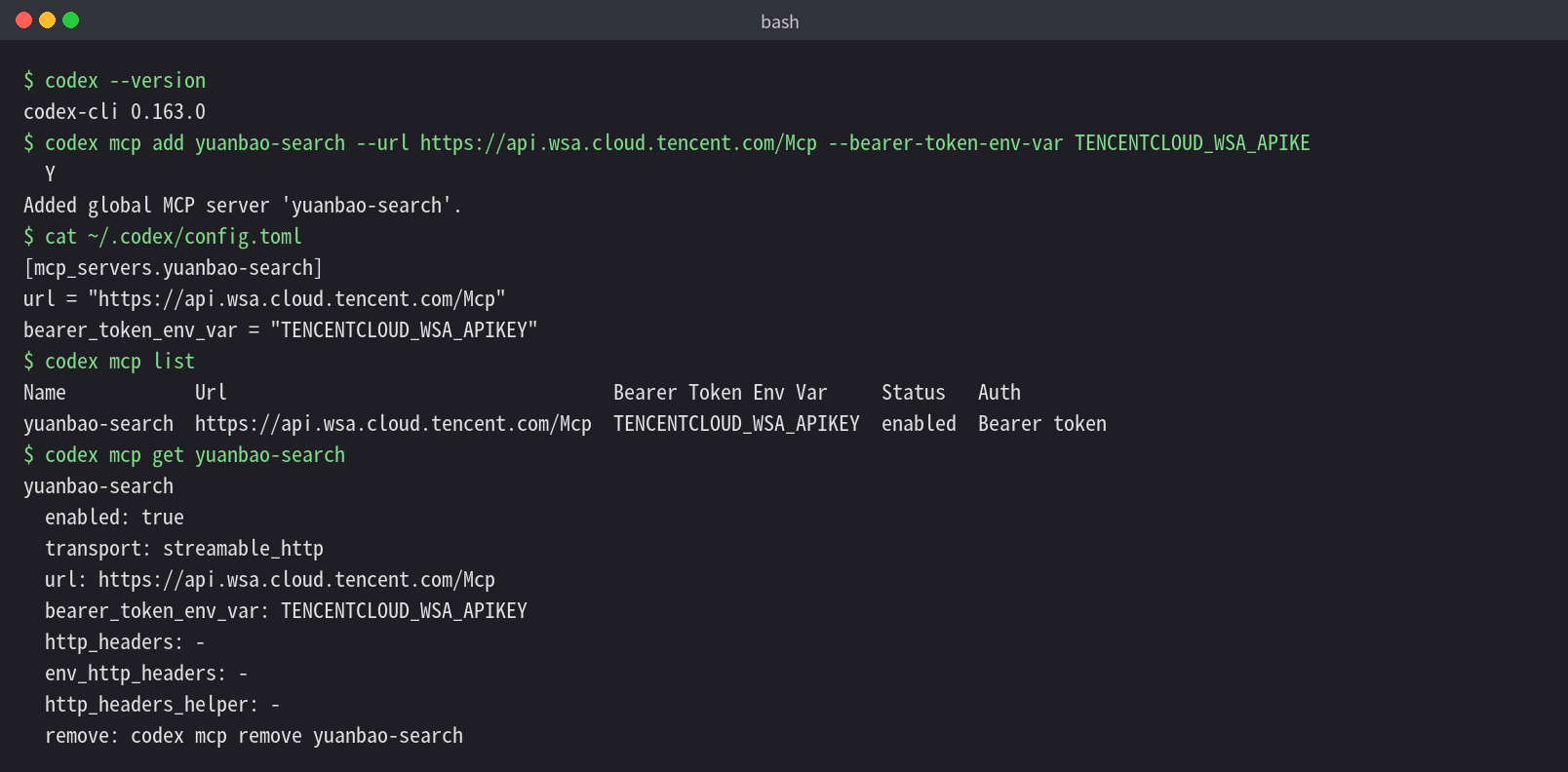Click 'Added global MCP server' message
1568x772 pixels.
tap(243, 206)
